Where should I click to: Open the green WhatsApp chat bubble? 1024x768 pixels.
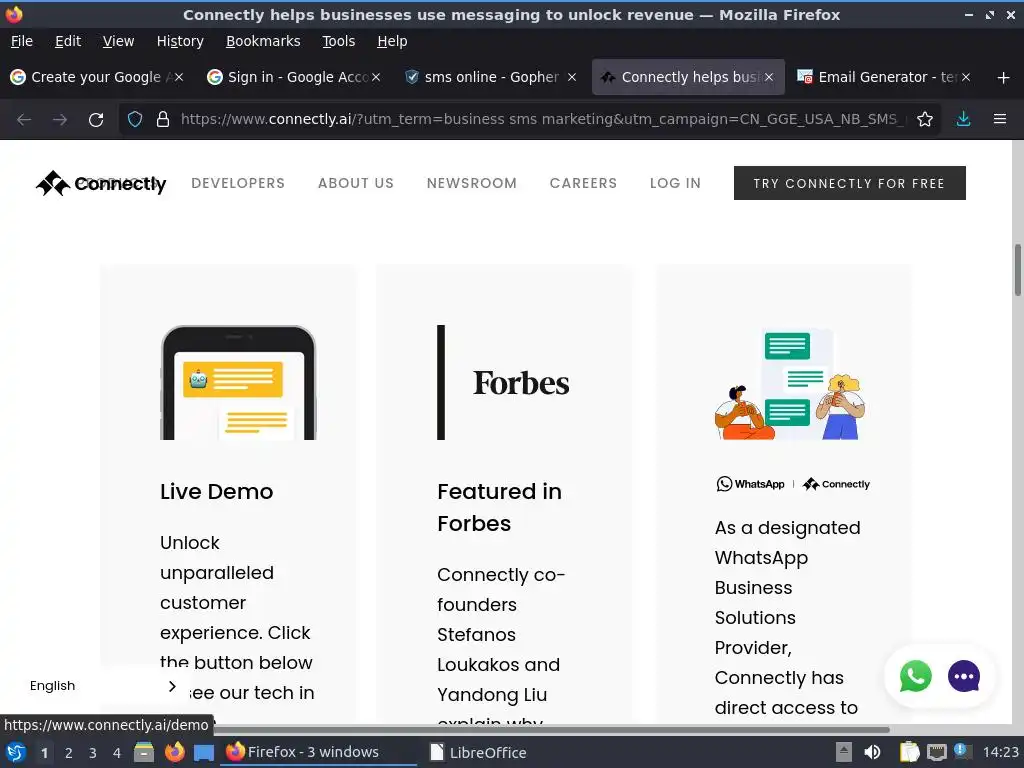click(916, 676)
